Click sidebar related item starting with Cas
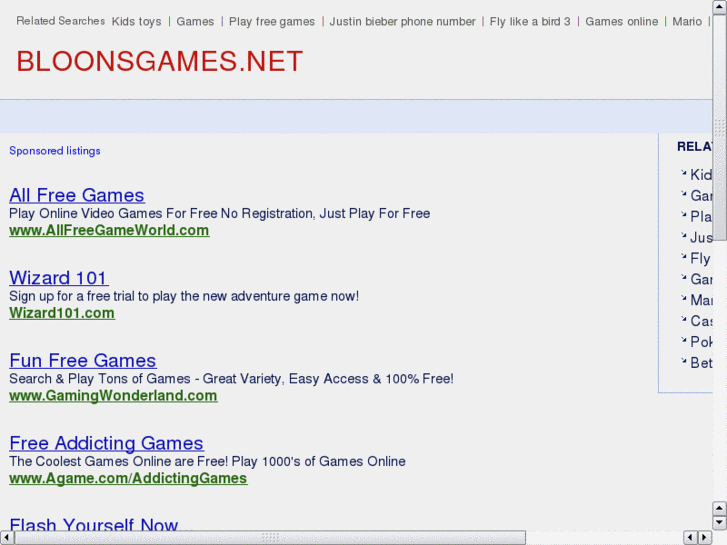The width and height of the screenshot is (727, 545). 701,321
